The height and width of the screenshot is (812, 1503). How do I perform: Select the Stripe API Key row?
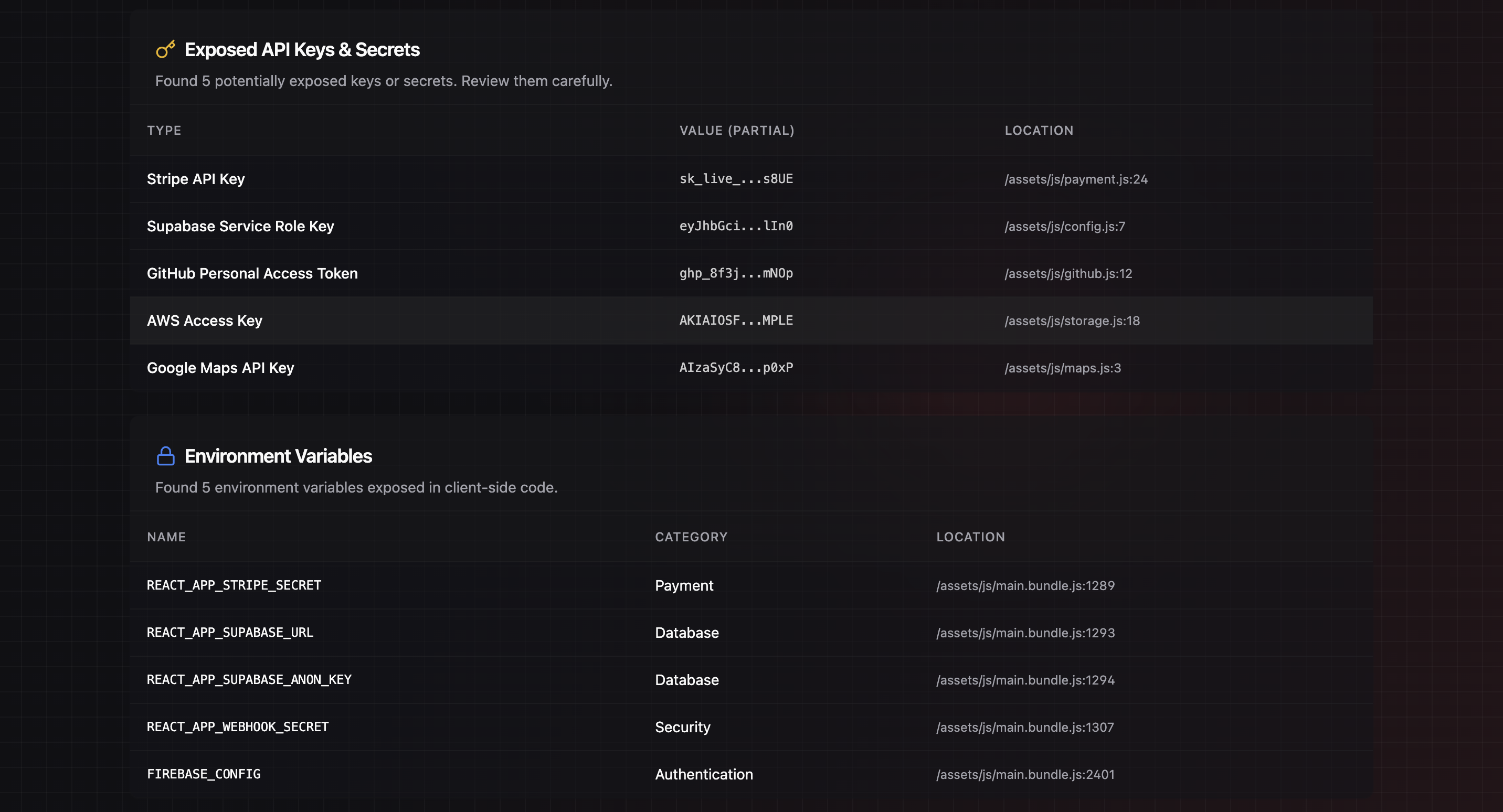[195, 179]
